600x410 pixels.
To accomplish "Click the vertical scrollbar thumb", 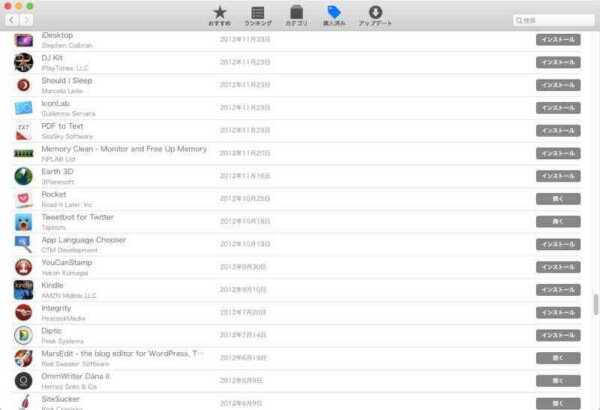I will (596, 305).
